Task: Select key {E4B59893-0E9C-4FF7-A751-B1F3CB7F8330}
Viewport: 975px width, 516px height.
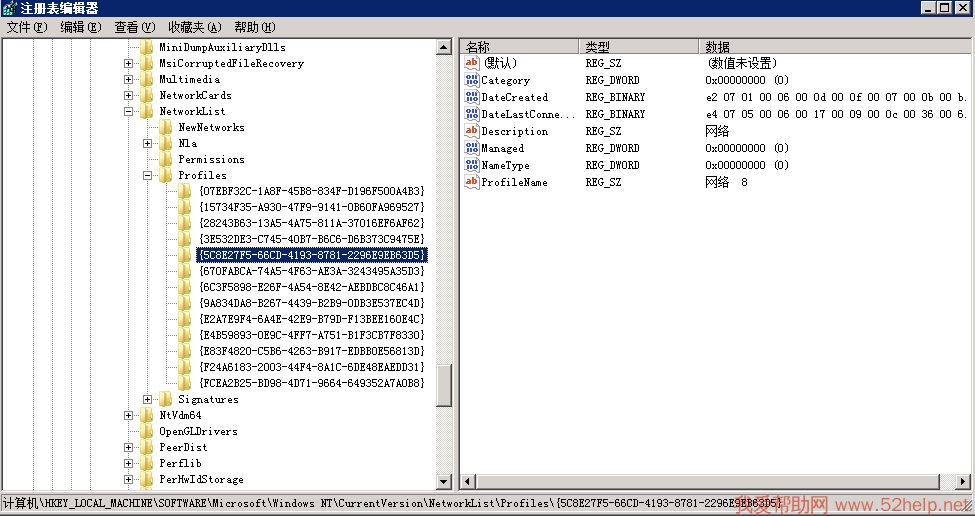Action: pos(312,335)
